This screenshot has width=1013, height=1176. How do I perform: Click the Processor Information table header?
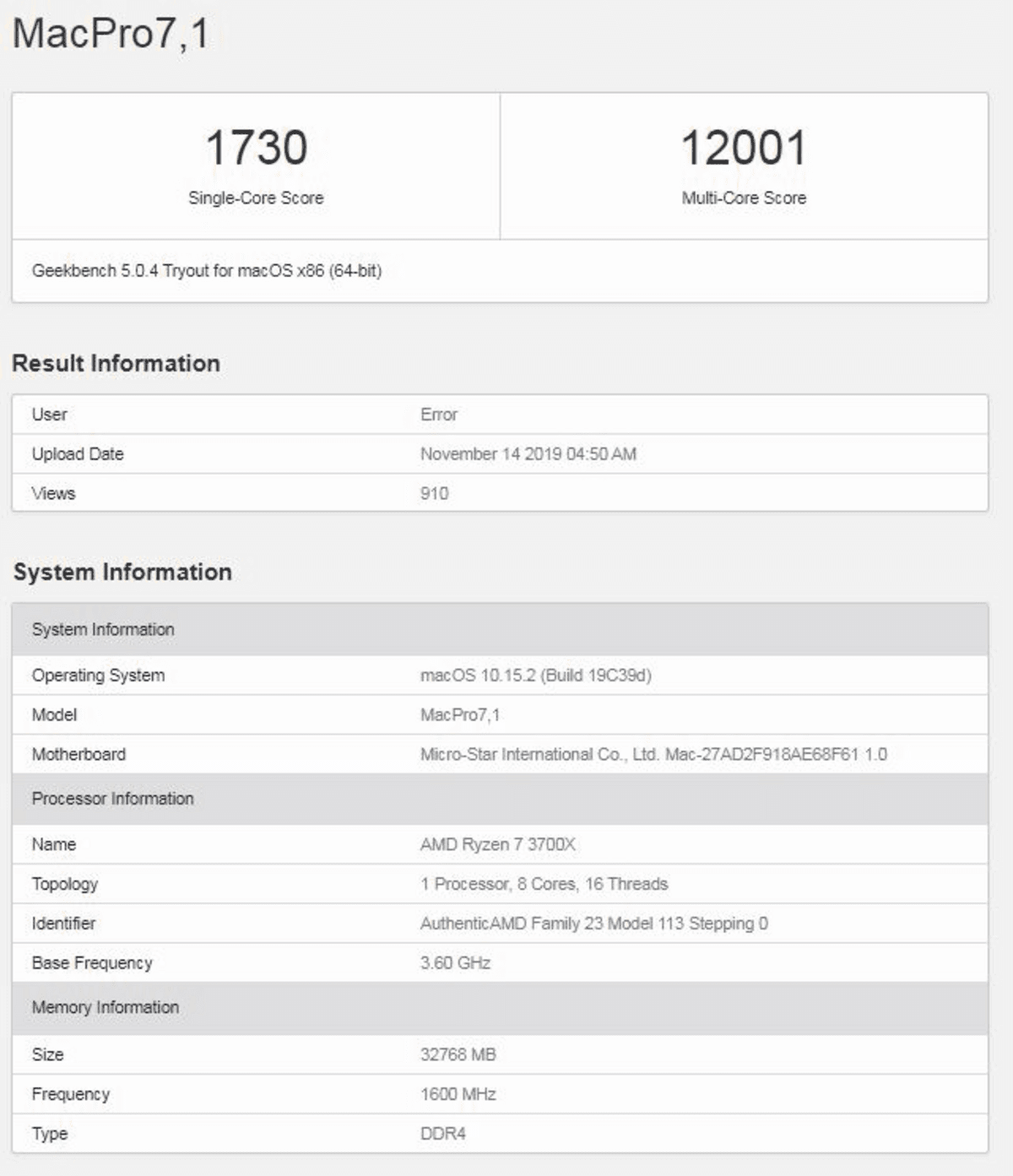click(500, 799)
